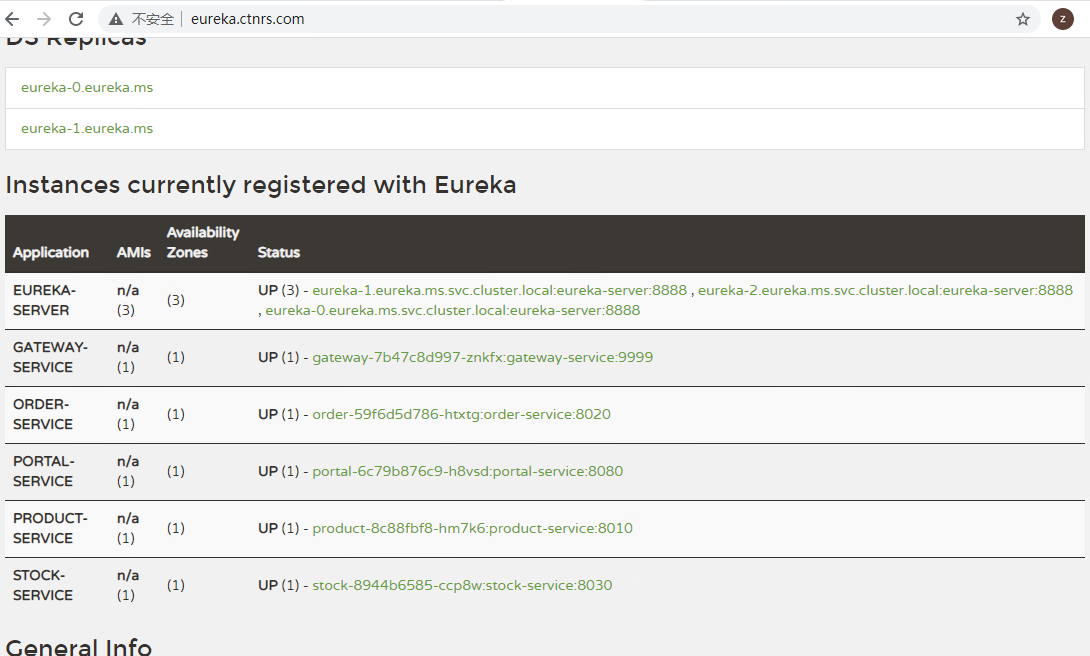
Task: Open eureka-2 eureka-server:8888 instance link
Action: [x=886, y=290]
